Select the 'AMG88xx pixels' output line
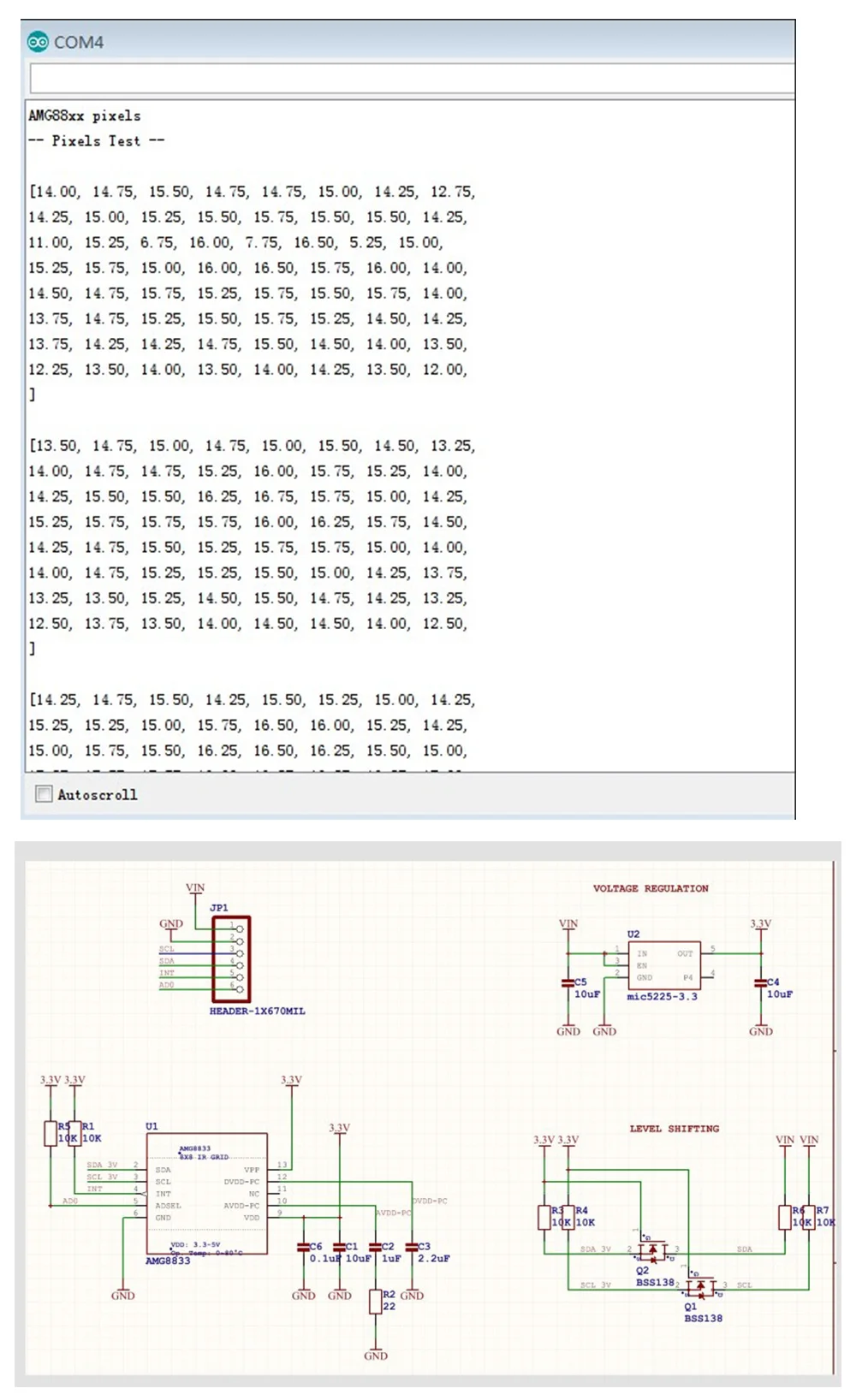This screenshot has height=1400, width=856. tap(85, 116)
